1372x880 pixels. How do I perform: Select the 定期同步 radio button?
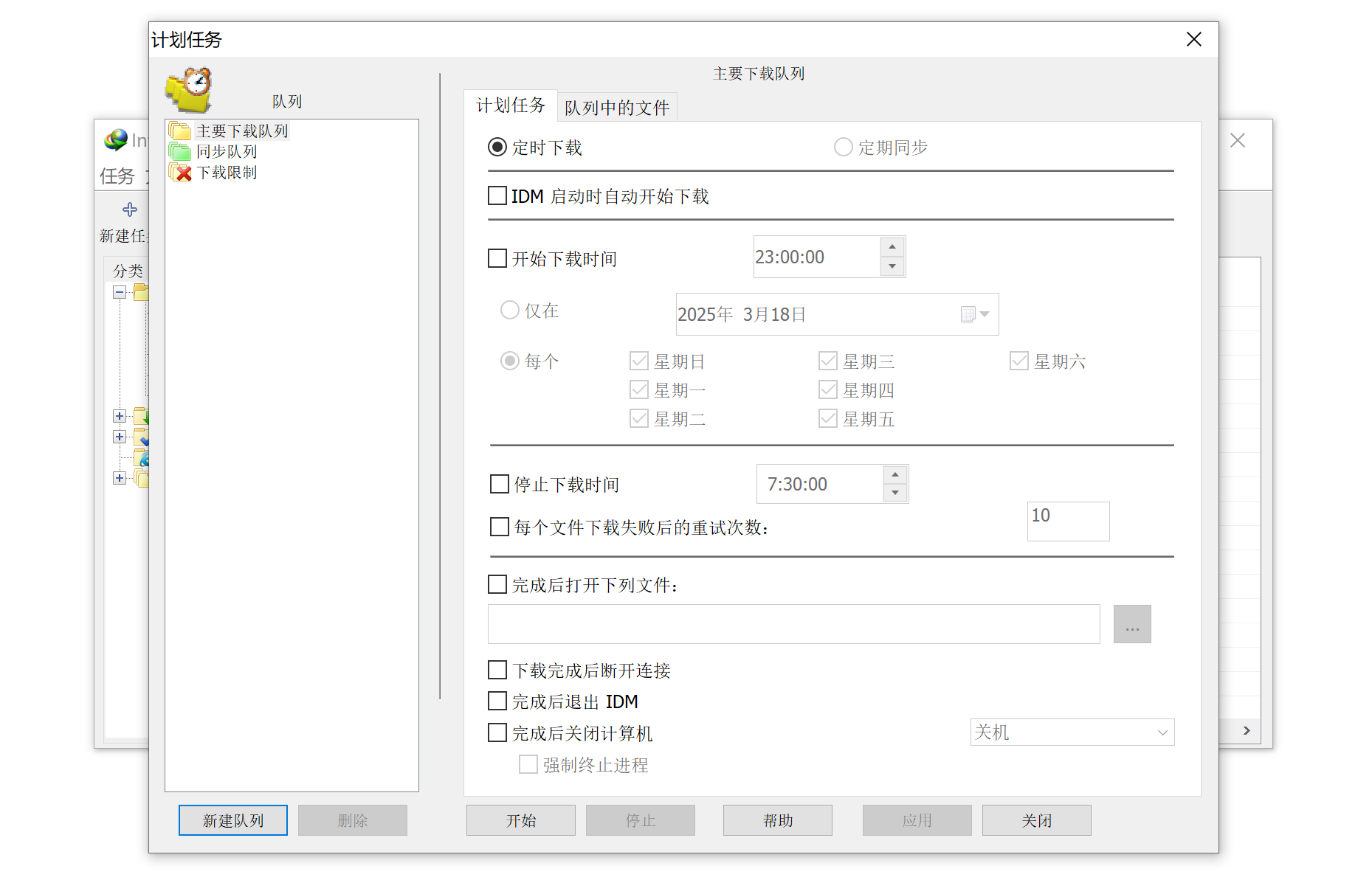tap(842, 147)
